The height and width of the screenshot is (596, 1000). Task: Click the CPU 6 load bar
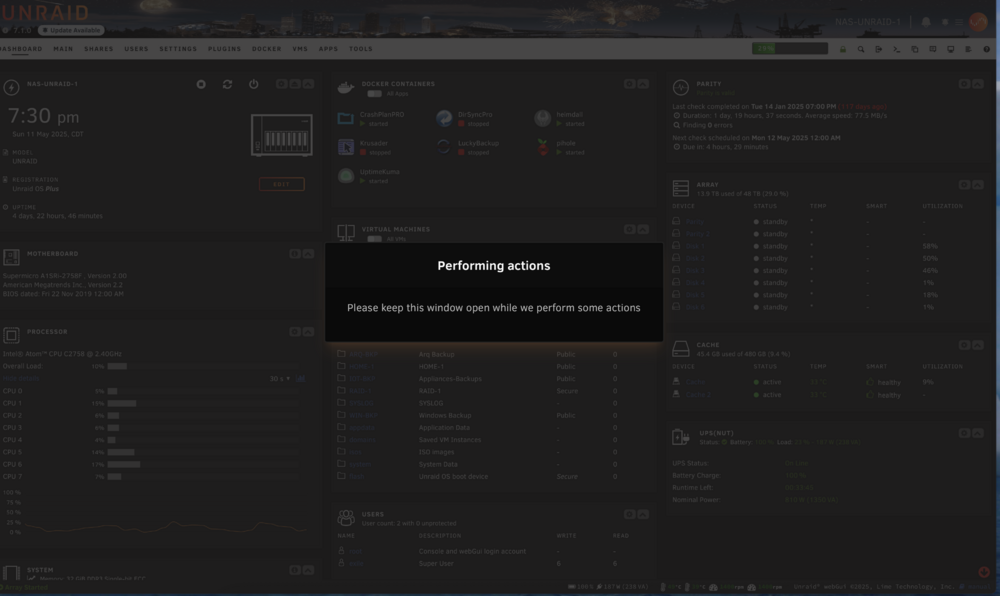pos(203,465)
